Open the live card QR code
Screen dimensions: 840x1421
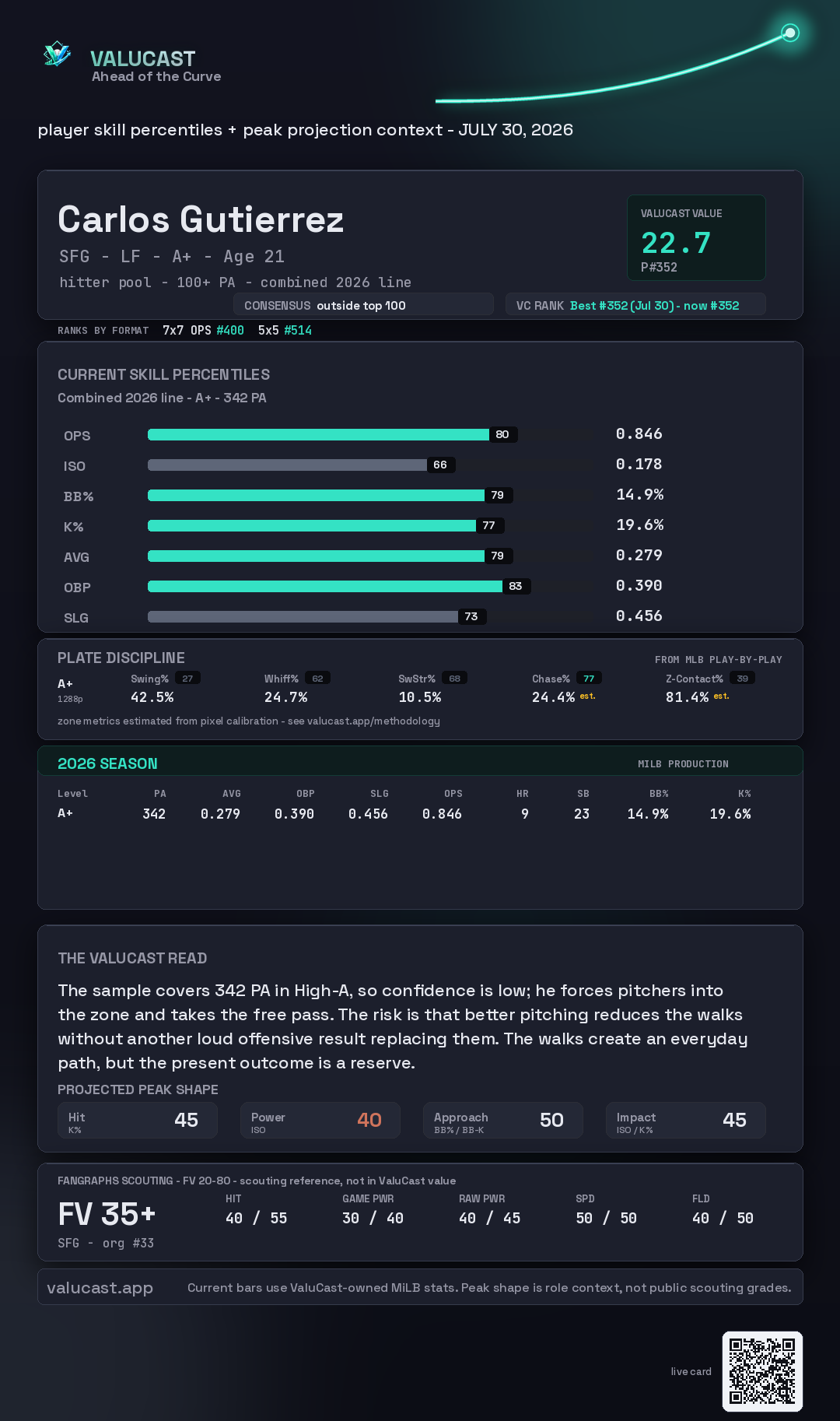[762, 1371]
